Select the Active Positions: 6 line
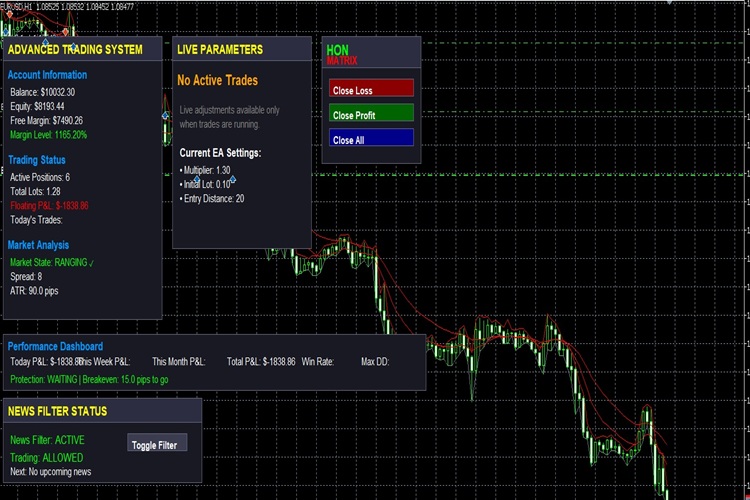750x500 pixels. tap(40, 178)
